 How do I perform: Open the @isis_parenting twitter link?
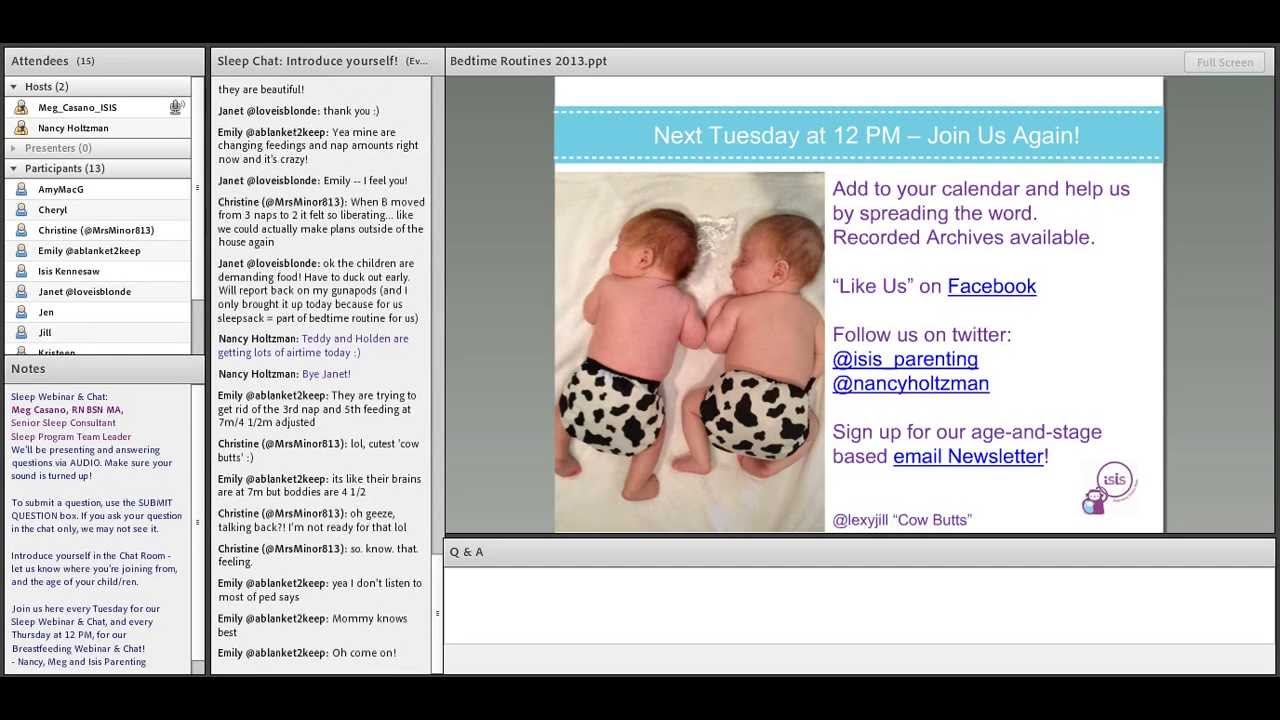coord(905,359)
